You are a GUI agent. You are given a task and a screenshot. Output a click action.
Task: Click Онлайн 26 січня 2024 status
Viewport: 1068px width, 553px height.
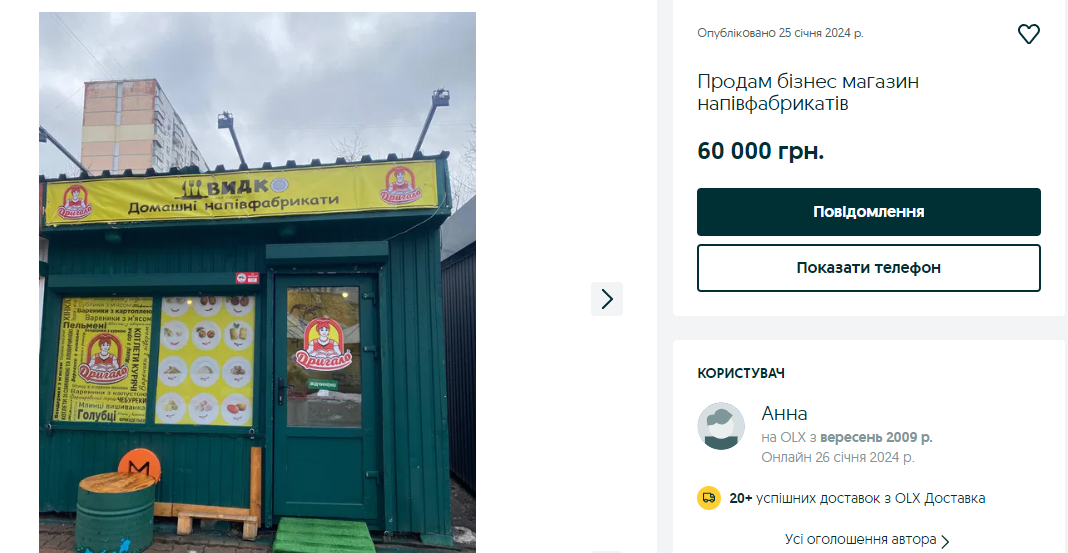[838, 457]
